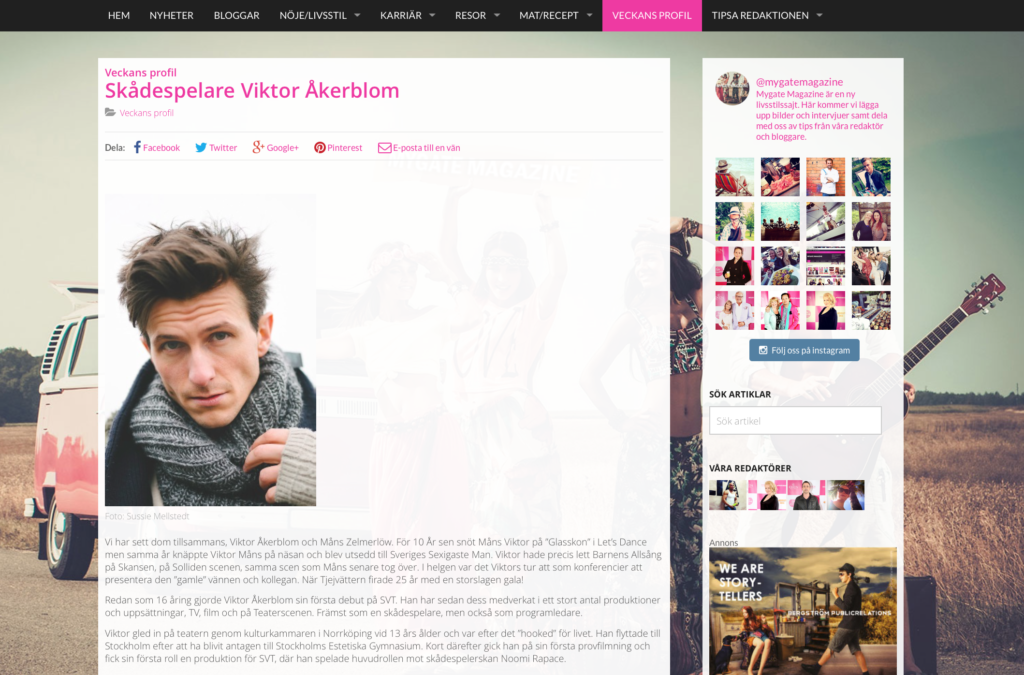Open the last Instagram thumbnail in the bottom row

(x=871, y=310)
